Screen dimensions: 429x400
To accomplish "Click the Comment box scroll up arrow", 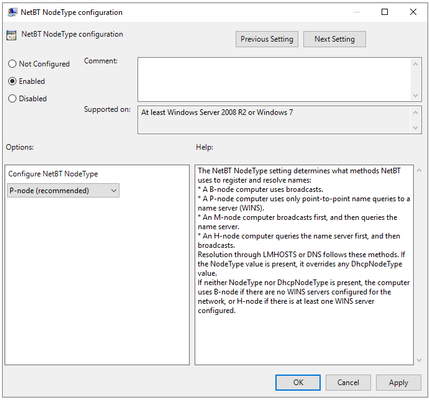I will tap(415, 64).
